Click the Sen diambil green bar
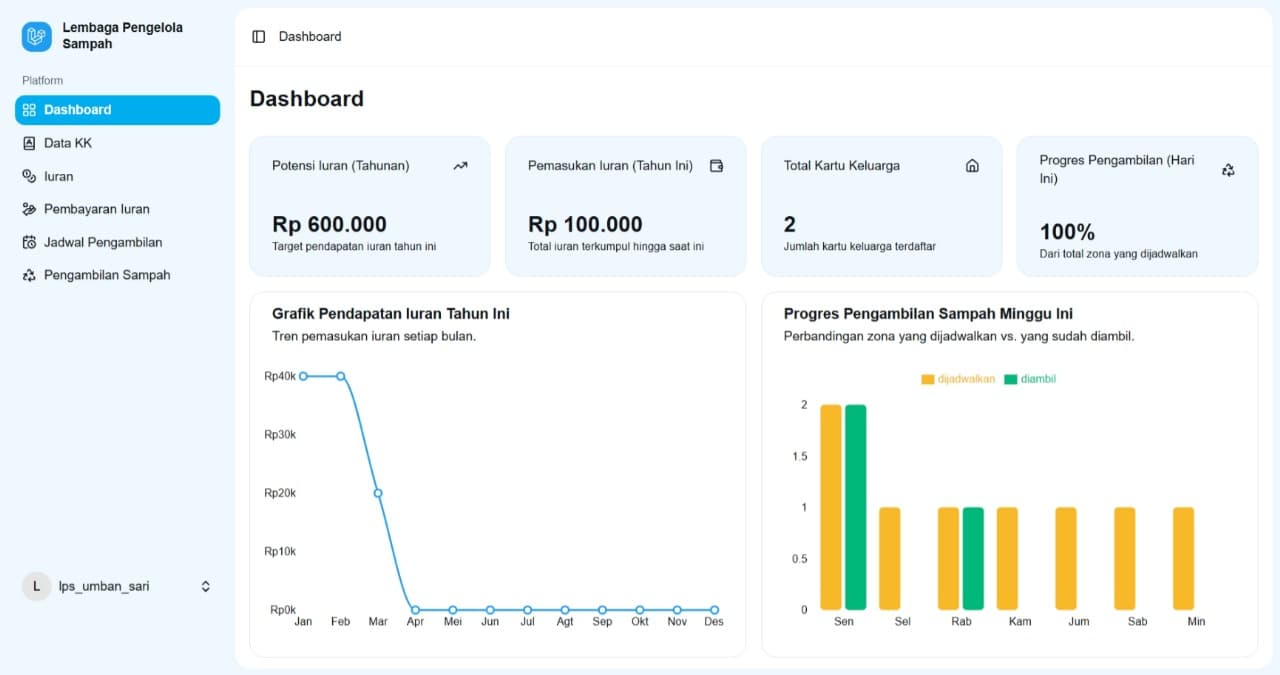This screenshot has height=675, width=1280. [x=855, y=507]
